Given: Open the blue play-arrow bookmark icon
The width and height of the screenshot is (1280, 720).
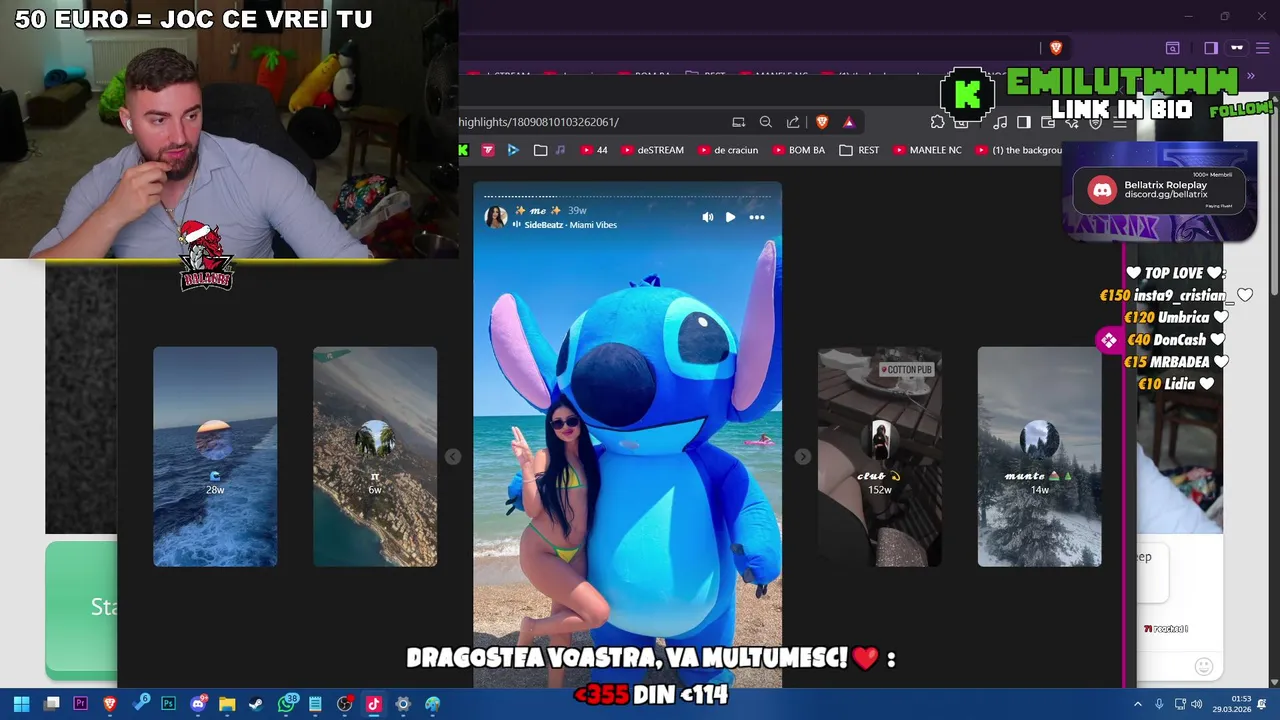Looking at the screenshot, I should click(x=513, y=150).
